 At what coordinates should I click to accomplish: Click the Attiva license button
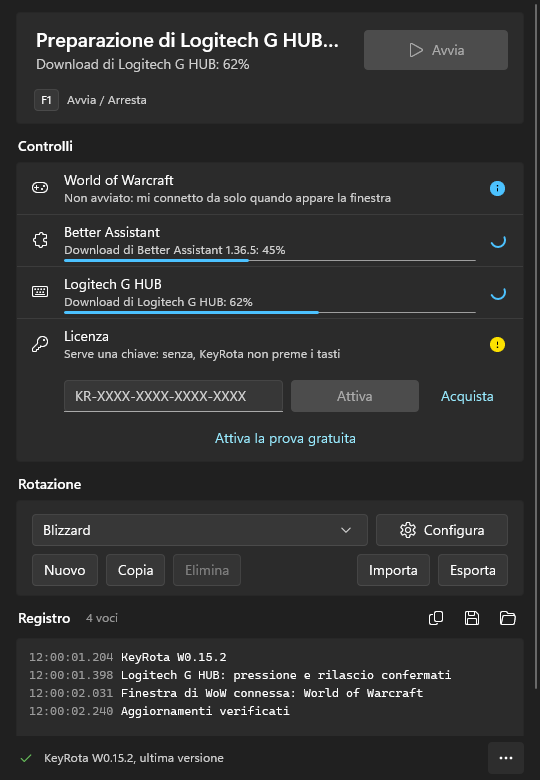pyautogui.click(x=355, y=396)
